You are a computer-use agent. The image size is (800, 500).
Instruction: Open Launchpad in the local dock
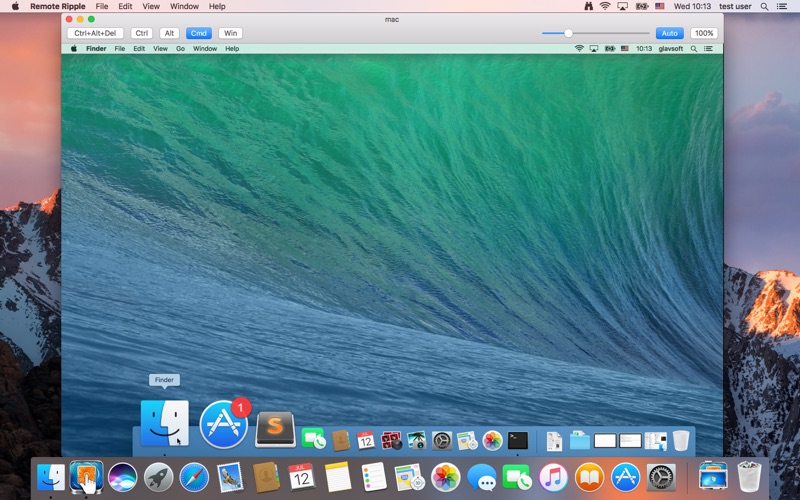[158, 478]
